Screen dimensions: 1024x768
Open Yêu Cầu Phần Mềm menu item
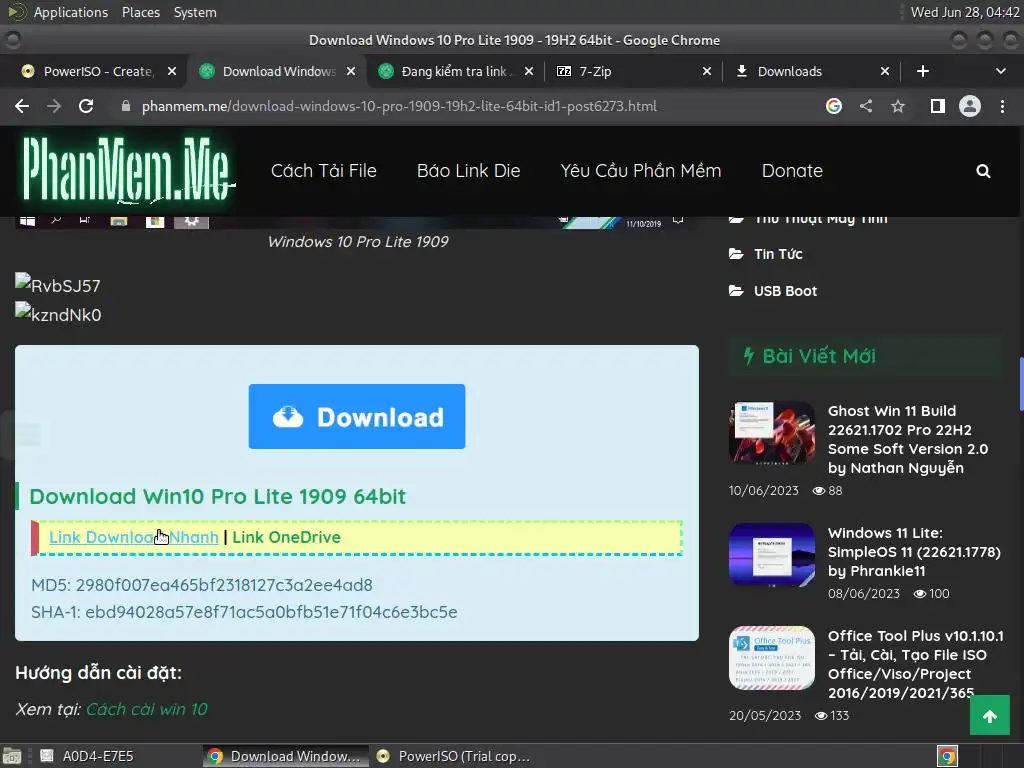pyautogui.click(x=641, y=170)
